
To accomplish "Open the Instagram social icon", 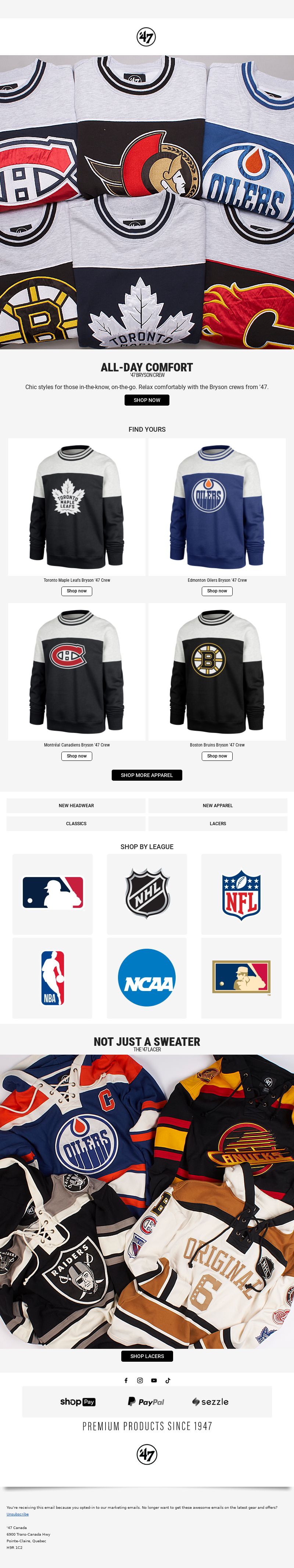I will point(140,1380).
